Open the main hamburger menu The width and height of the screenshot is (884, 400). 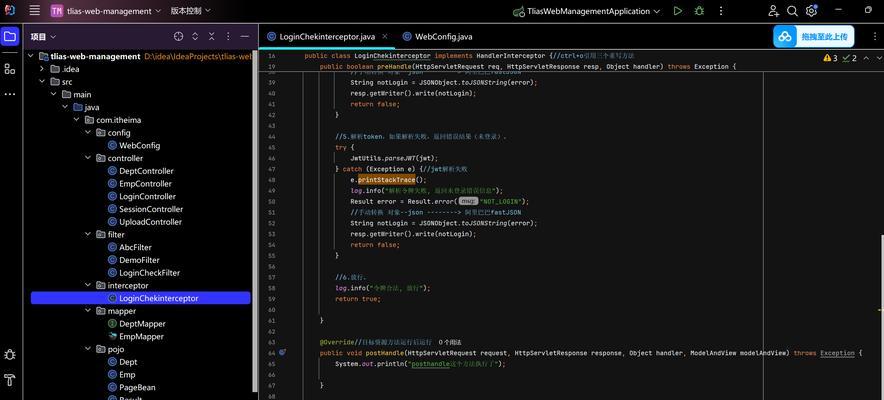click(x=34, y=11)
